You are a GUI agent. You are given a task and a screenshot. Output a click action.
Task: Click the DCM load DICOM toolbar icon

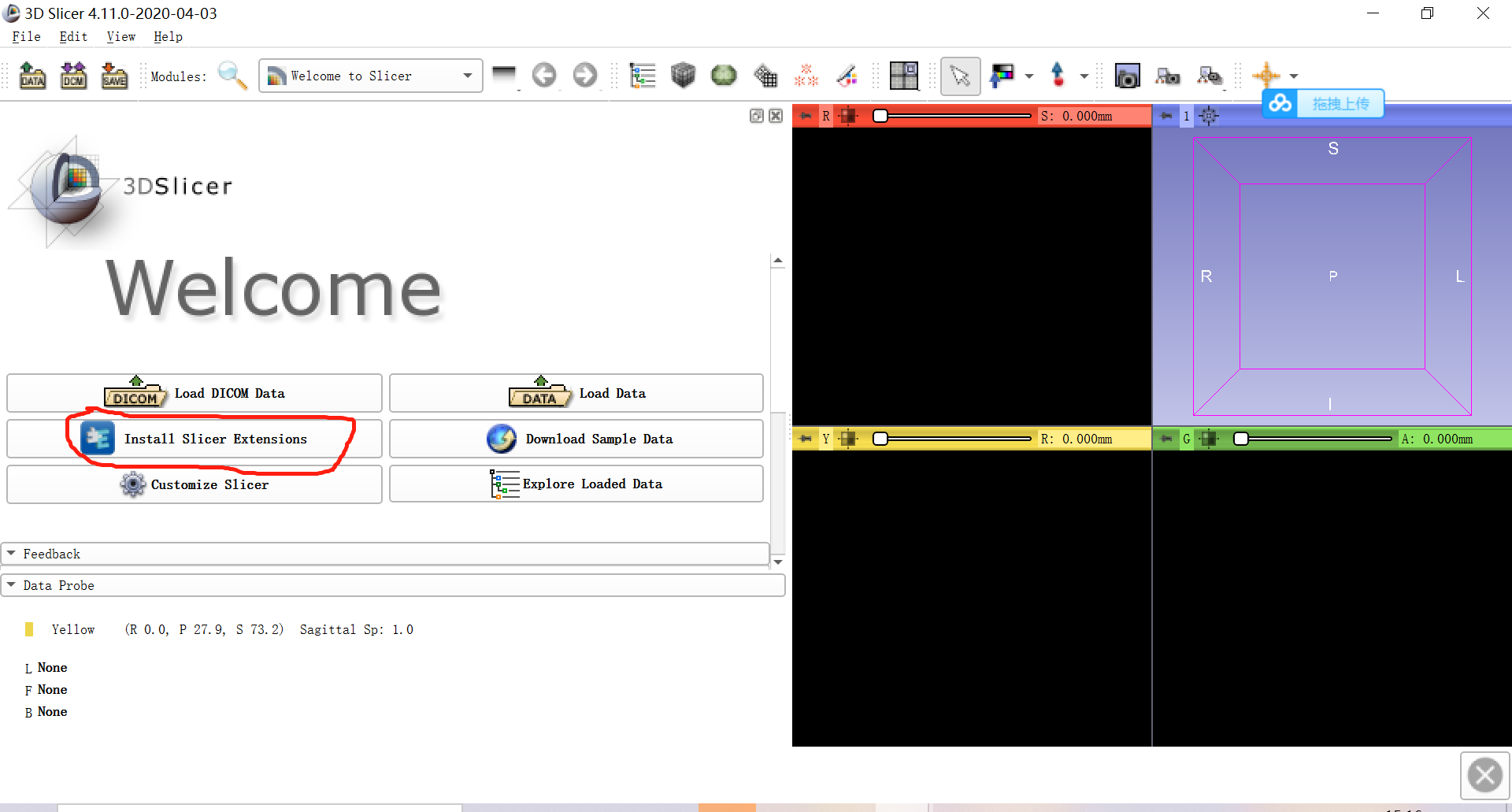[x=73, y=76]
